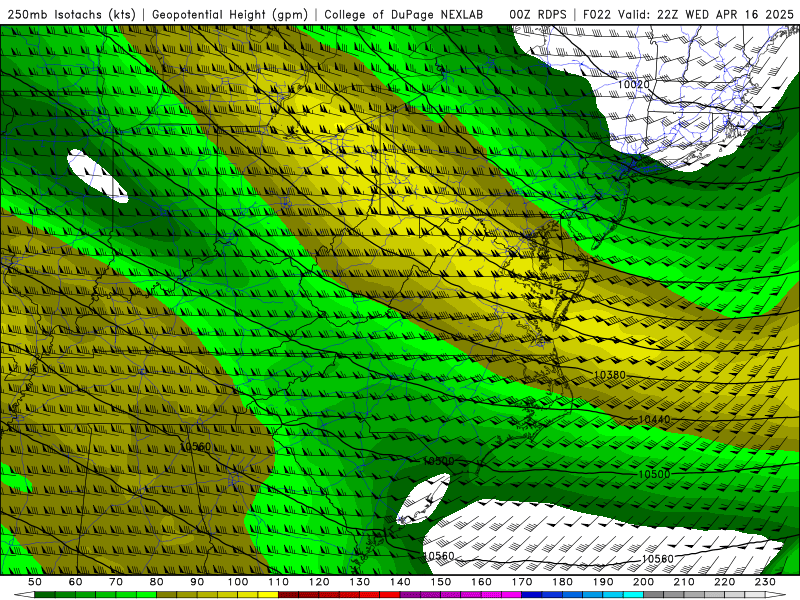Click the 150 value on the color scale
This screenshot has width=800, height=600.
[x=441, y=582]
